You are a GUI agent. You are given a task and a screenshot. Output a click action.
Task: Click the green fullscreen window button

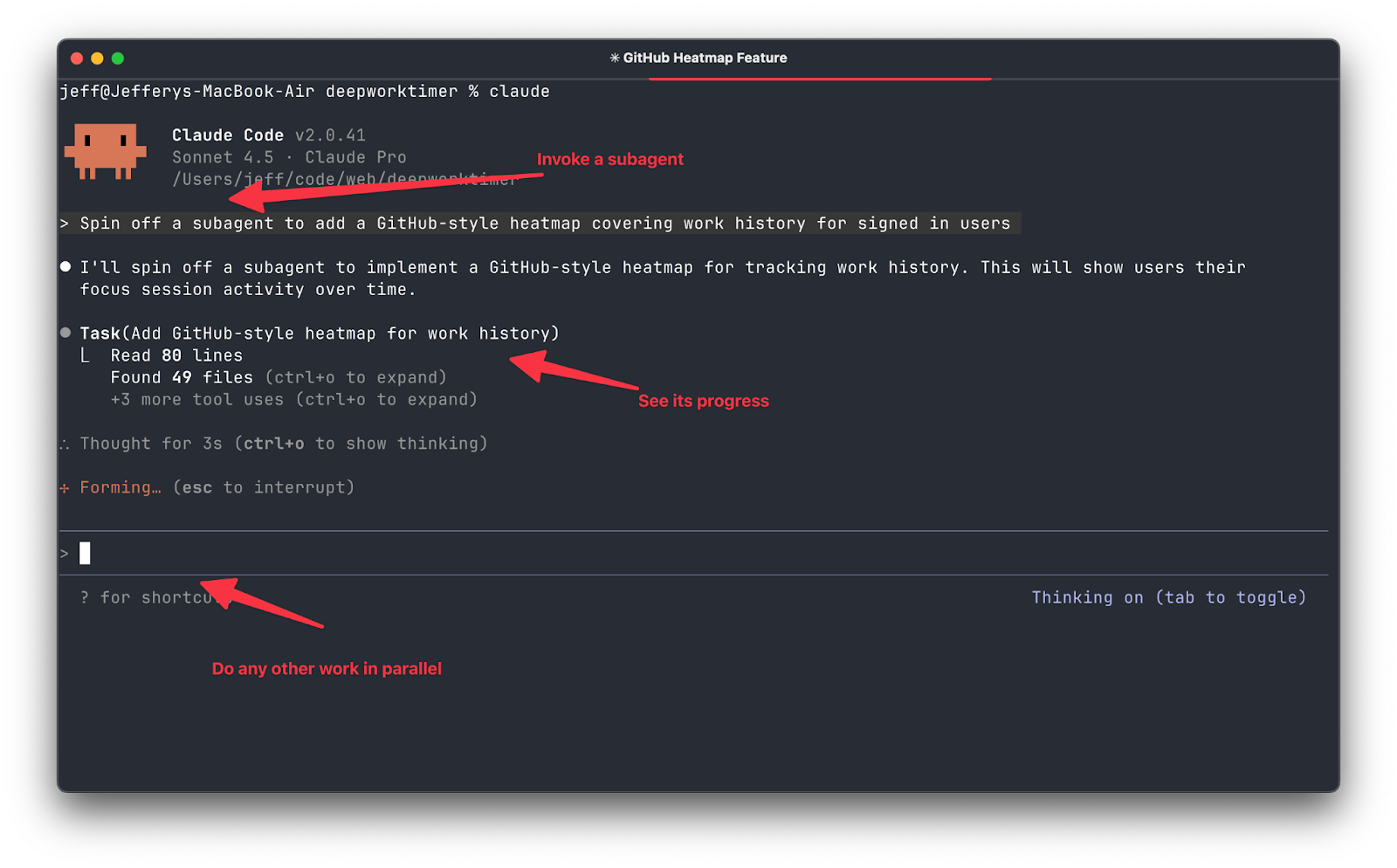tap(118, 59)
